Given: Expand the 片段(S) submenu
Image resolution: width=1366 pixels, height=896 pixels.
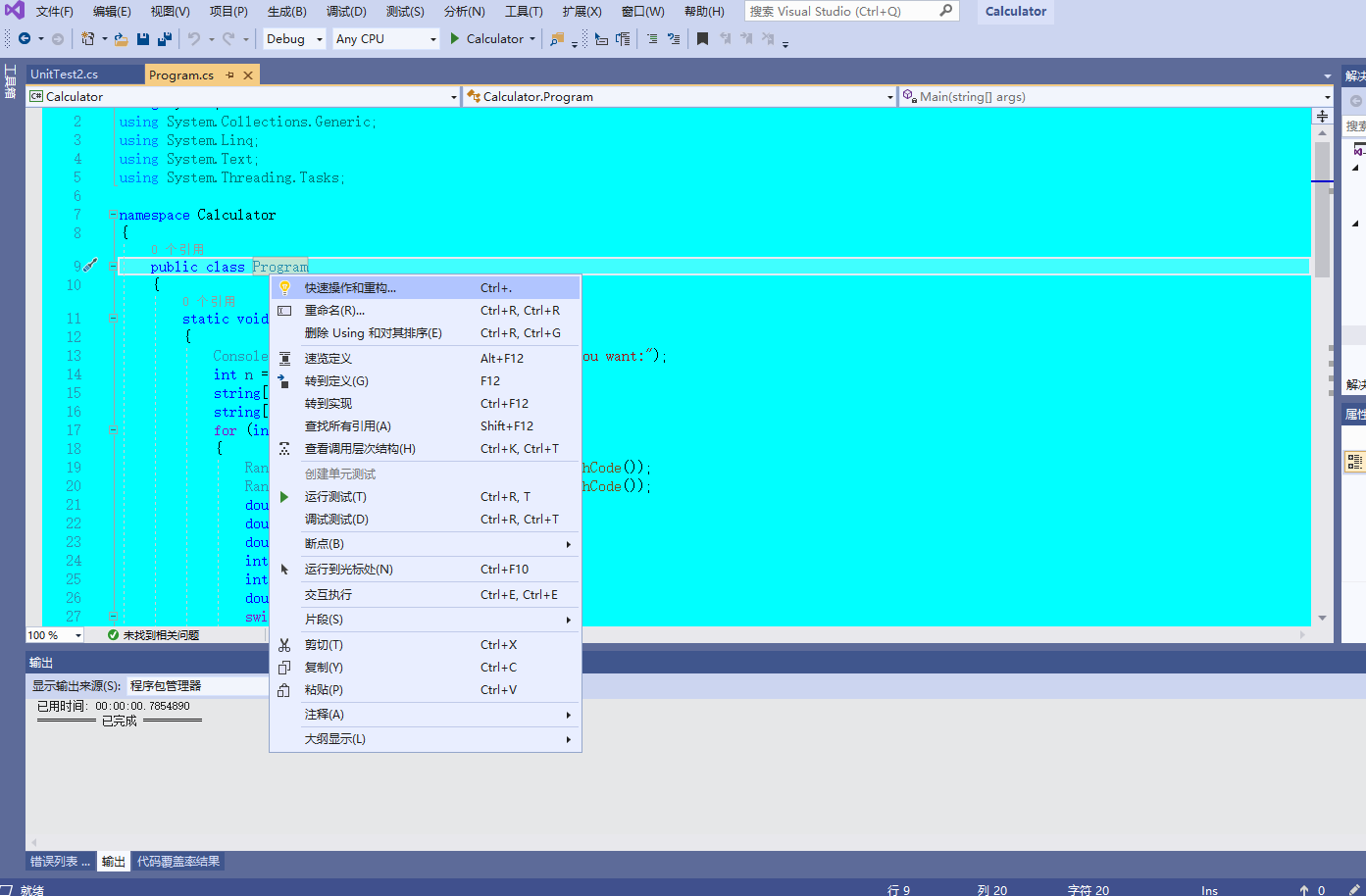Looking at the screenshot, I should coord(426,620).
